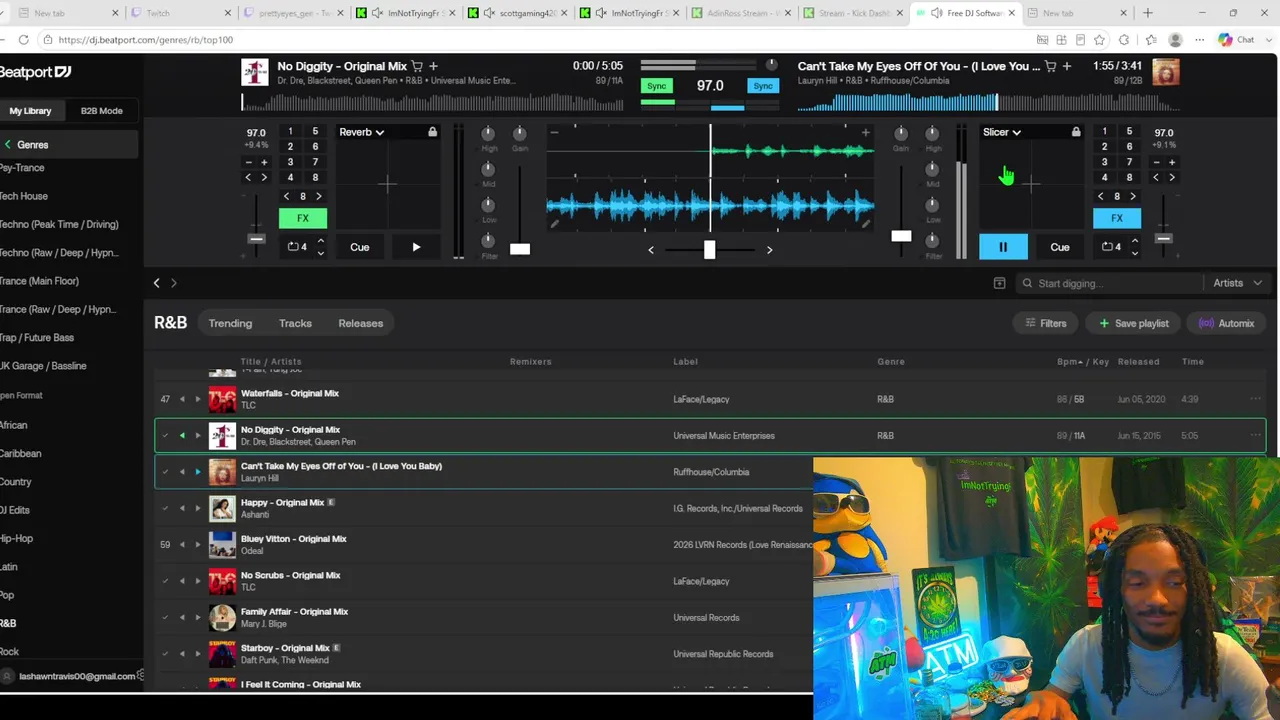The width and height of the screenshot is (1280, 720).
Task: Adjust the right deck volume fader
Action: [x=901, y=236]
